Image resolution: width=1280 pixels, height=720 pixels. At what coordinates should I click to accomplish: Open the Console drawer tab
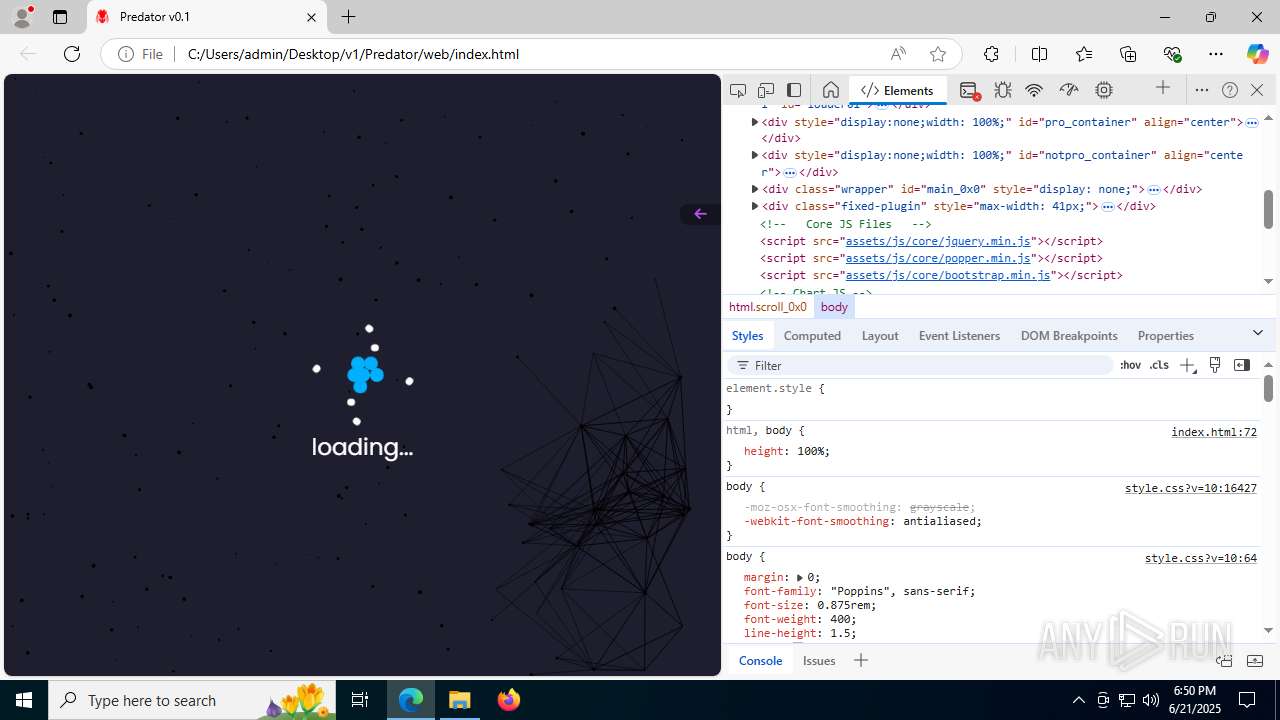click(760, 660)
